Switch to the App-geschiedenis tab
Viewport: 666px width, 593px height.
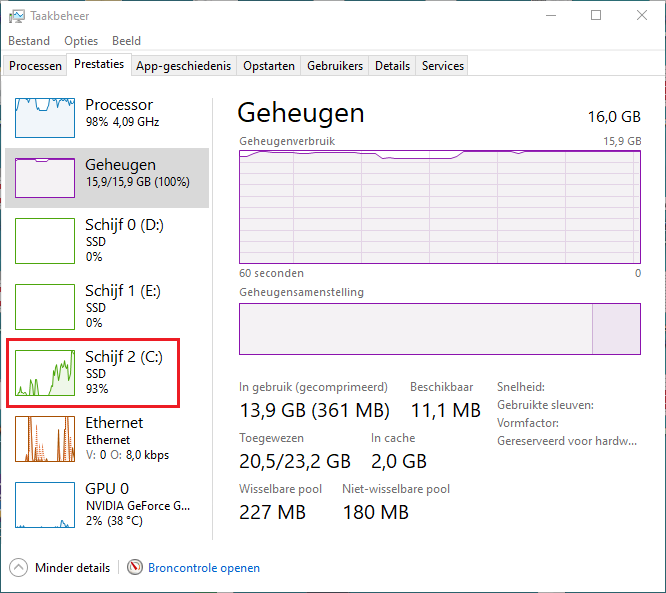point(183,66)
